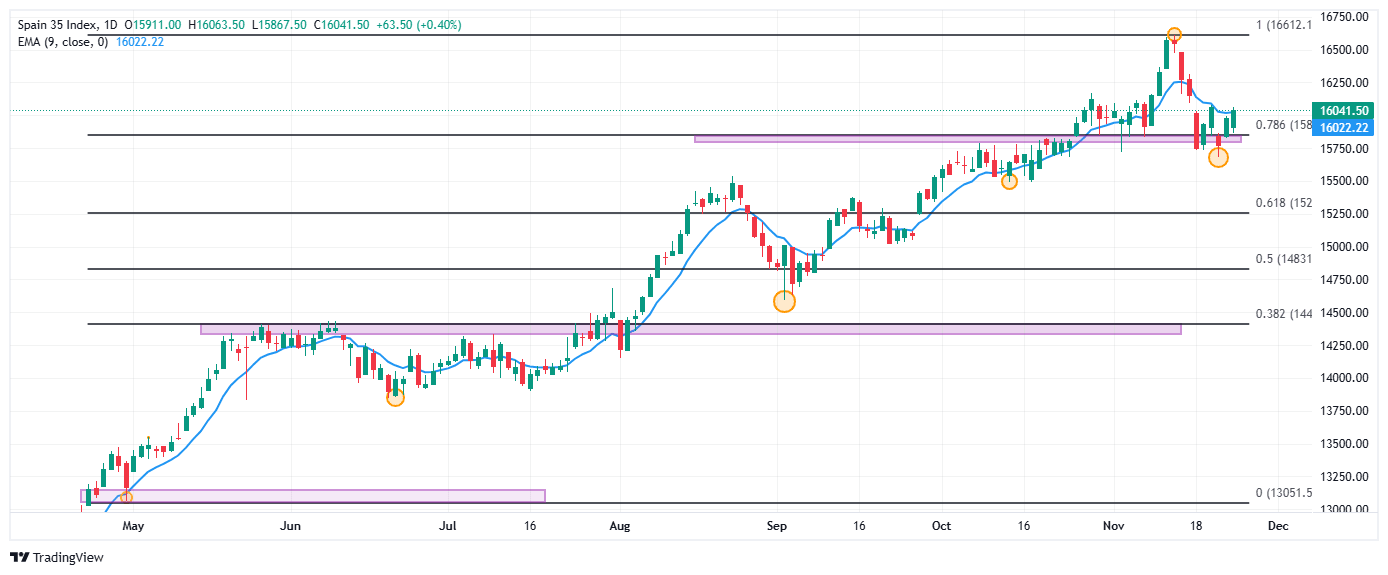
Task: Click the green 16041.50 current price tag
Action: click(x=1343, y=111)
